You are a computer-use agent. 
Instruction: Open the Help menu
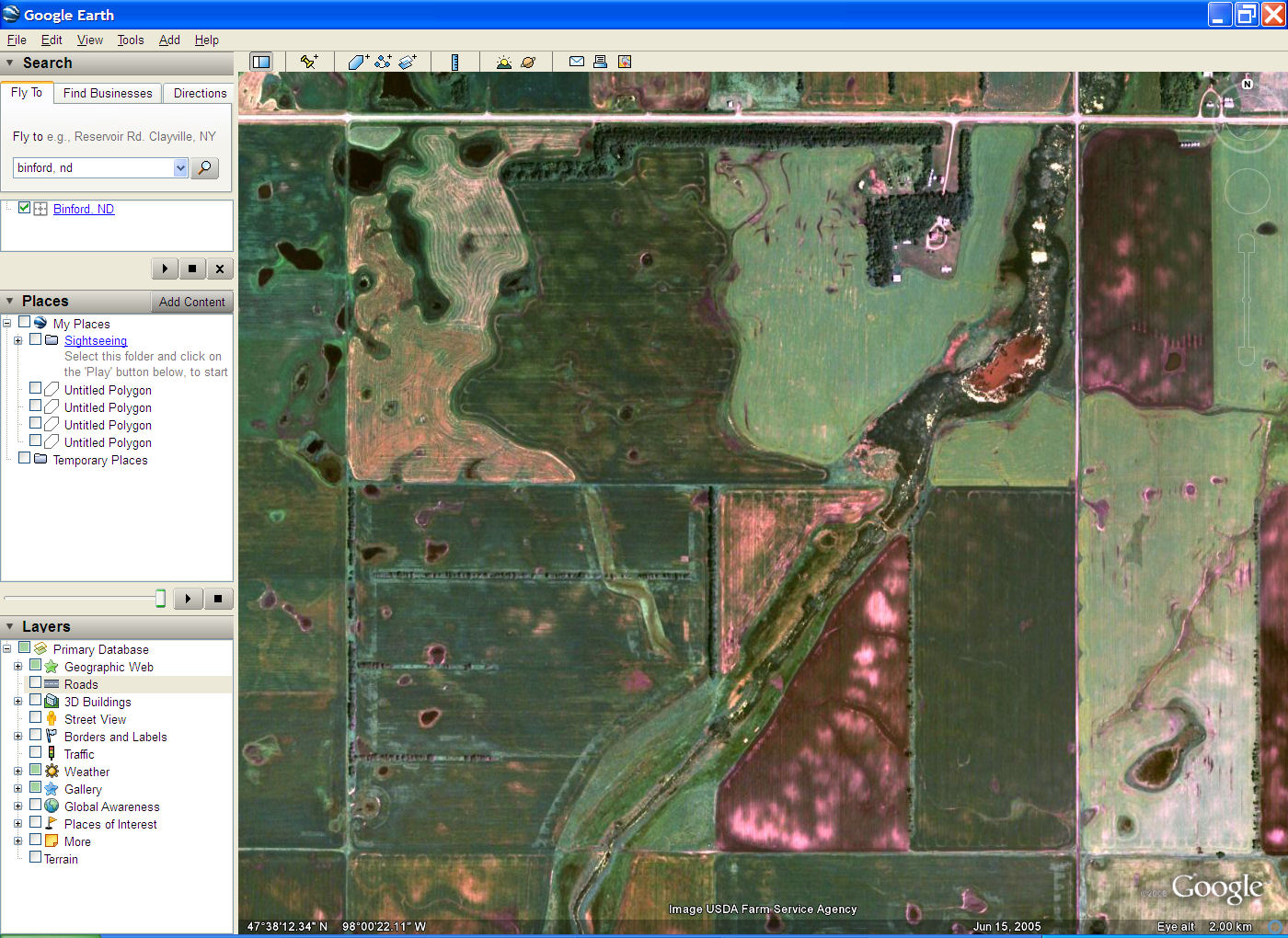[x=207, y=40]
